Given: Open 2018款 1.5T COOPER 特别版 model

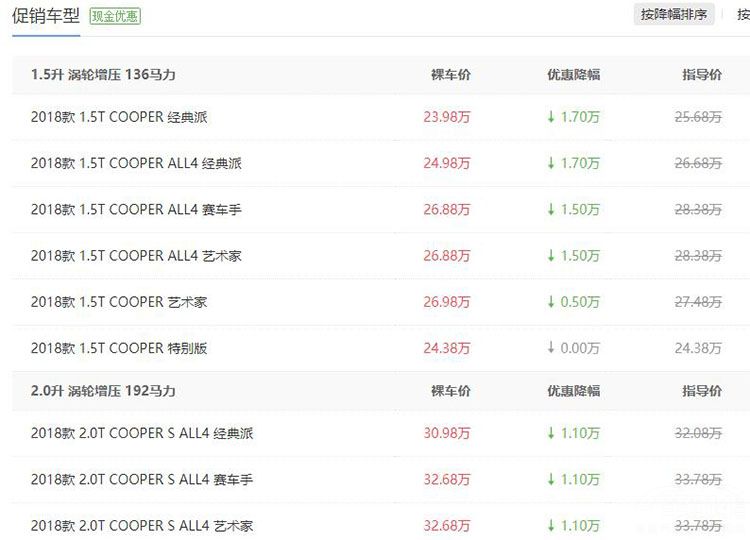Looking at the screenshot, I should (x=119, y=348).
